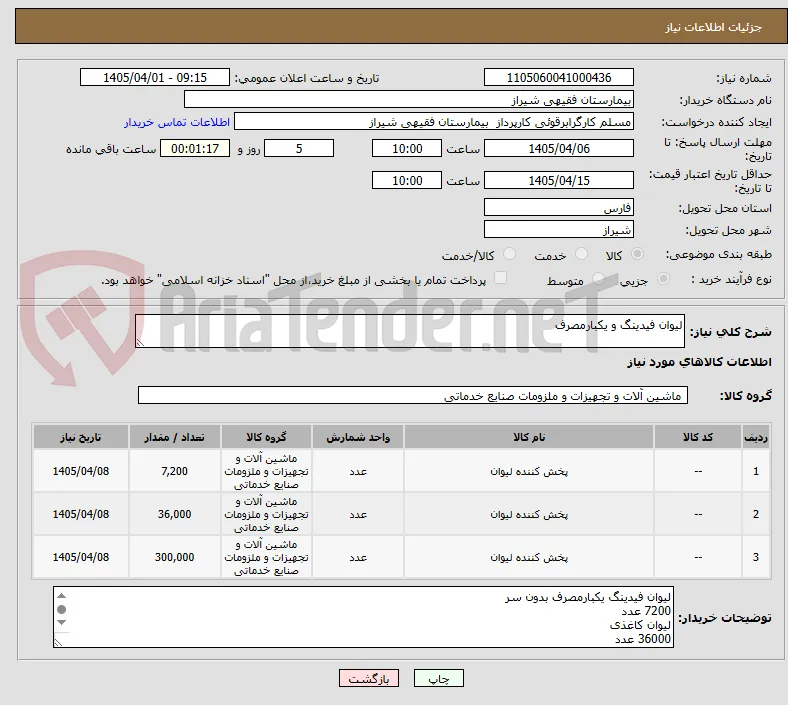Click the جزئیات اطلاعات نیاز header title
This screenshot has height=705, width=788.
[x=713, y=27]
